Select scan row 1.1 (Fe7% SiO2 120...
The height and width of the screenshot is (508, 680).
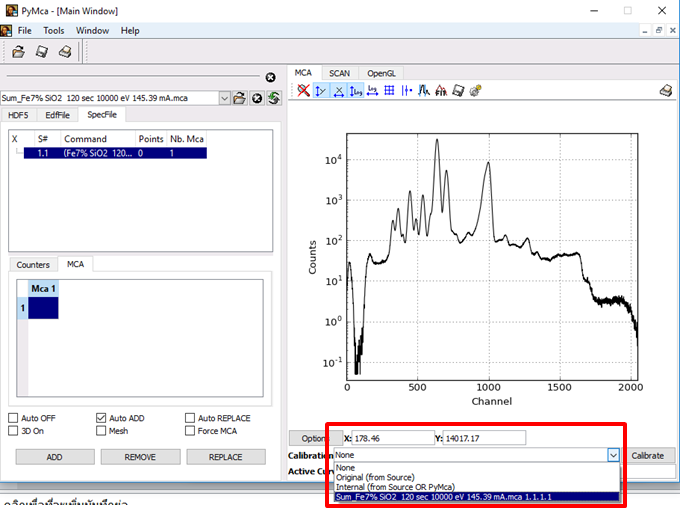[x=115, y=153]
